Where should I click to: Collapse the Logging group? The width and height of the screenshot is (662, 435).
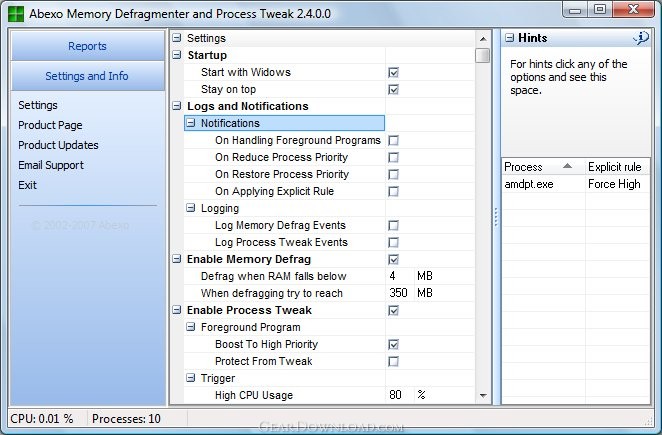point(191,208)
